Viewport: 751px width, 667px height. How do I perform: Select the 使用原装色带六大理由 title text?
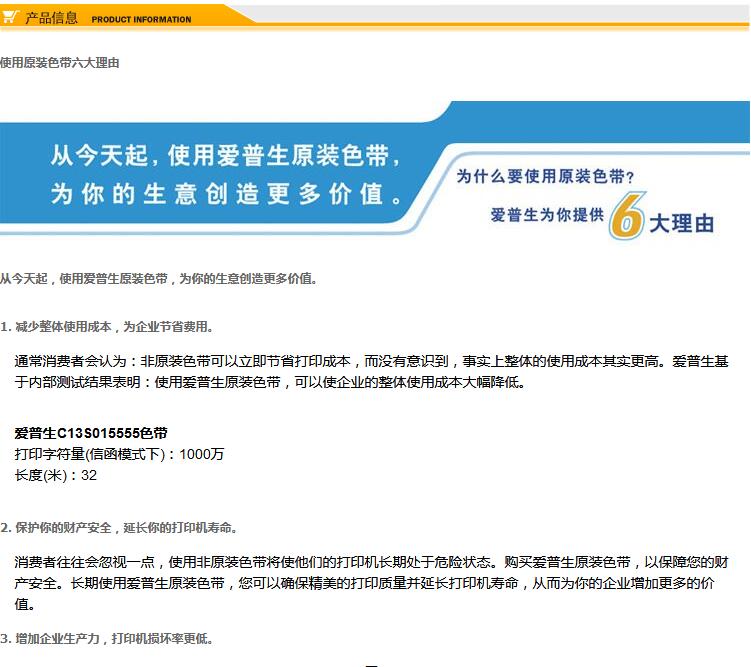(60, 63)
